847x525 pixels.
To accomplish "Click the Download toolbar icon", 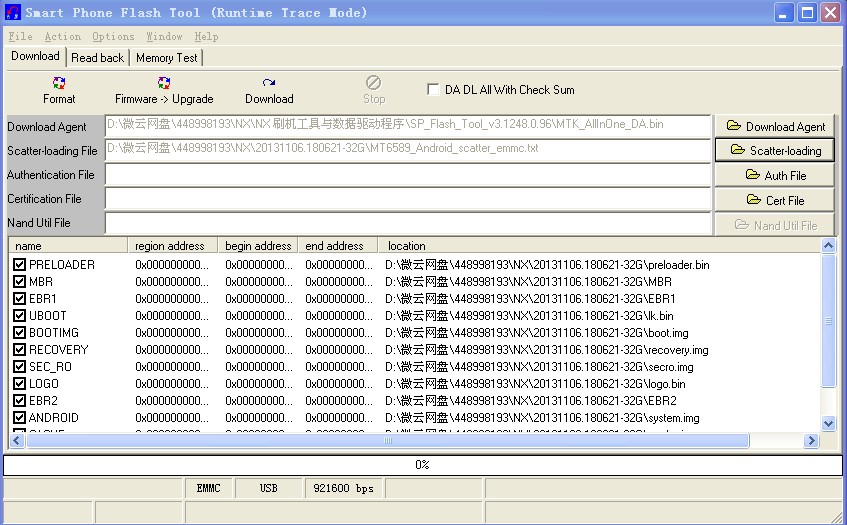I will [x=269, y=83].
